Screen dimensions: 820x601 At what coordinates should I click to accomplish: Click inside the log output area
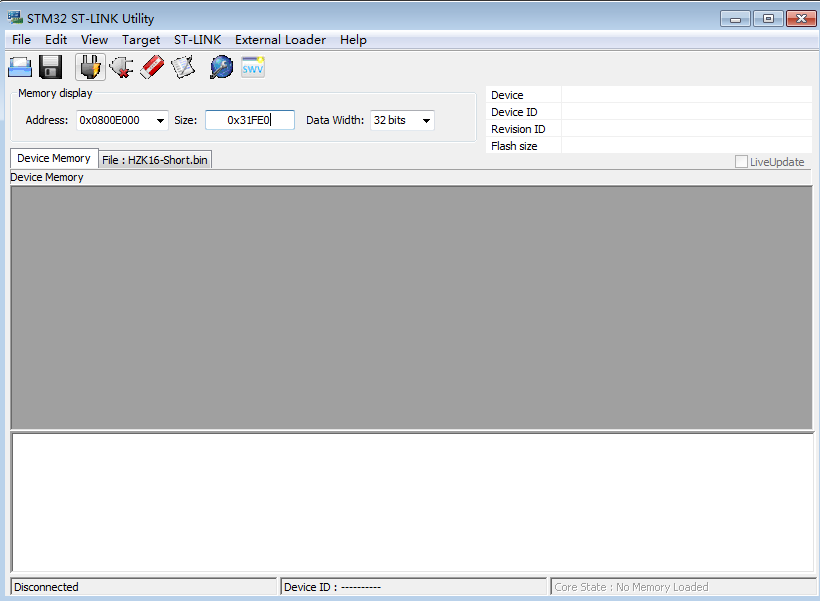click(x=412, y=503)
